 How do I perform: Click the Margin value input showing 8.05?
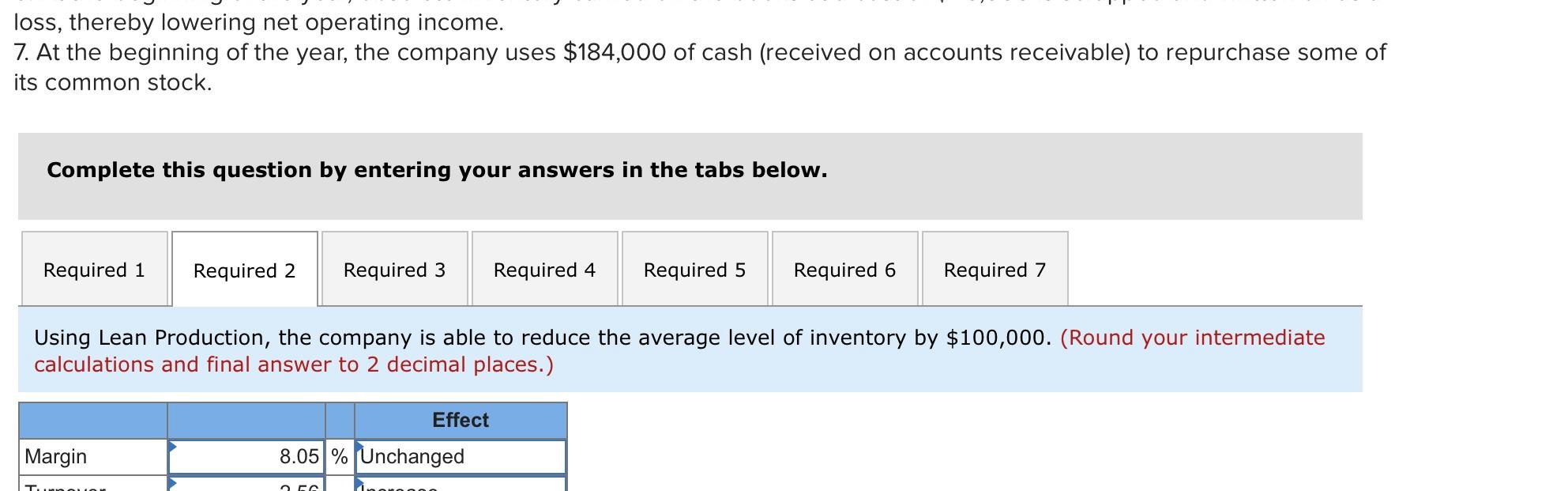246,456
